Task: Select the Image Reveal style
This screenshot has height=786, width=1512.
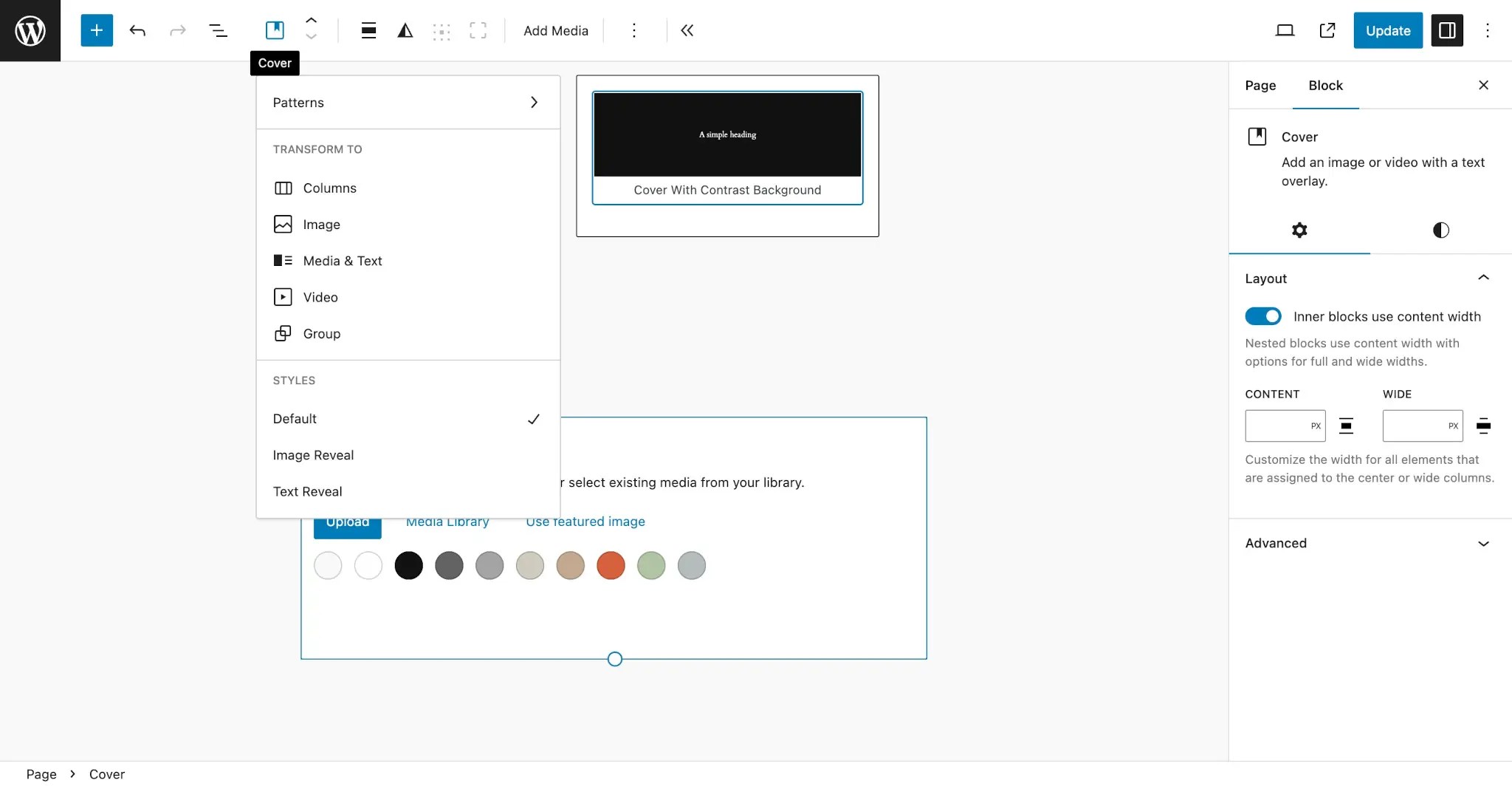Action: coord(313,454)
